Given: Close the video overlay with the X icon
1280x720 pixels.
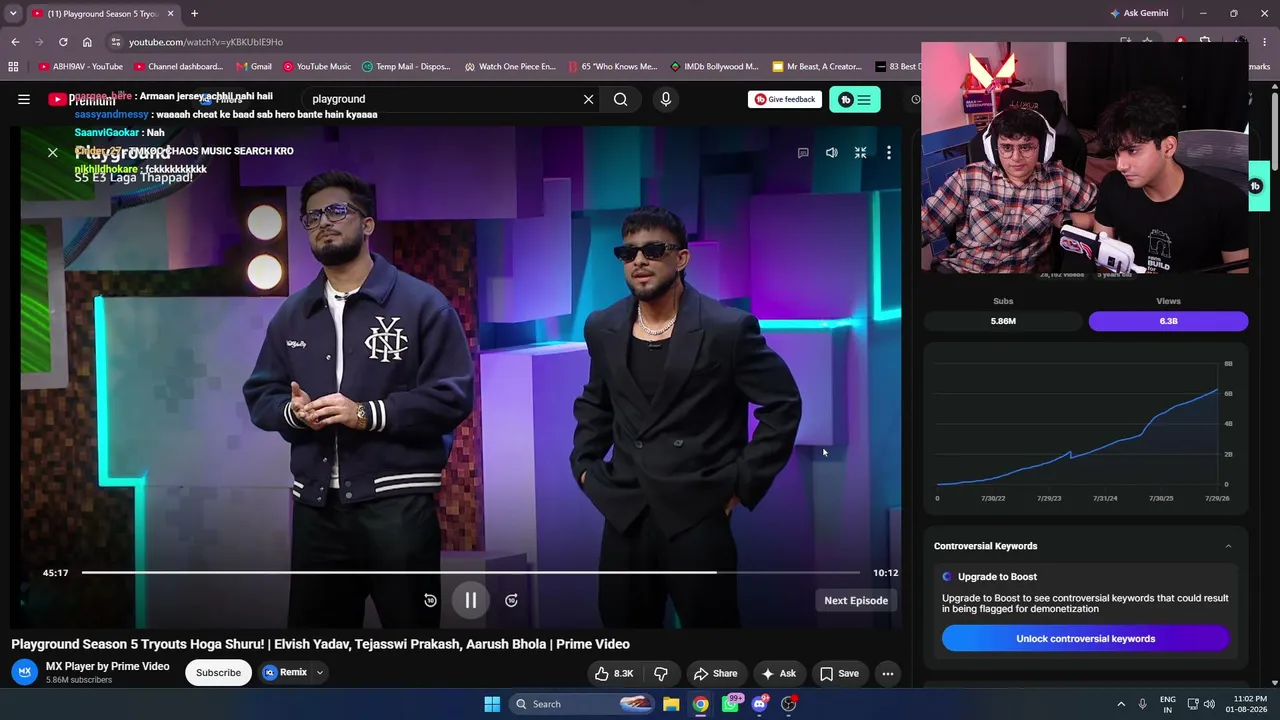Looking at the screenshot, I should pos(53,152).
